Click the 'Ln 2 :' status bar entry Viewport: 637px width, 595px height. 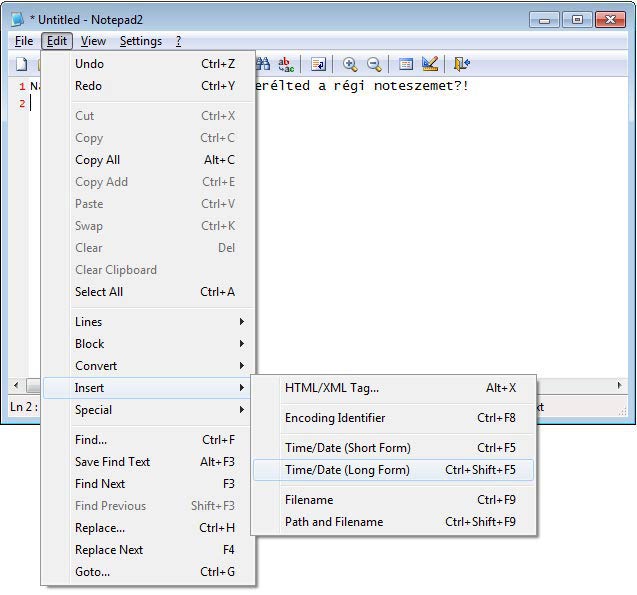coord(24,407)
